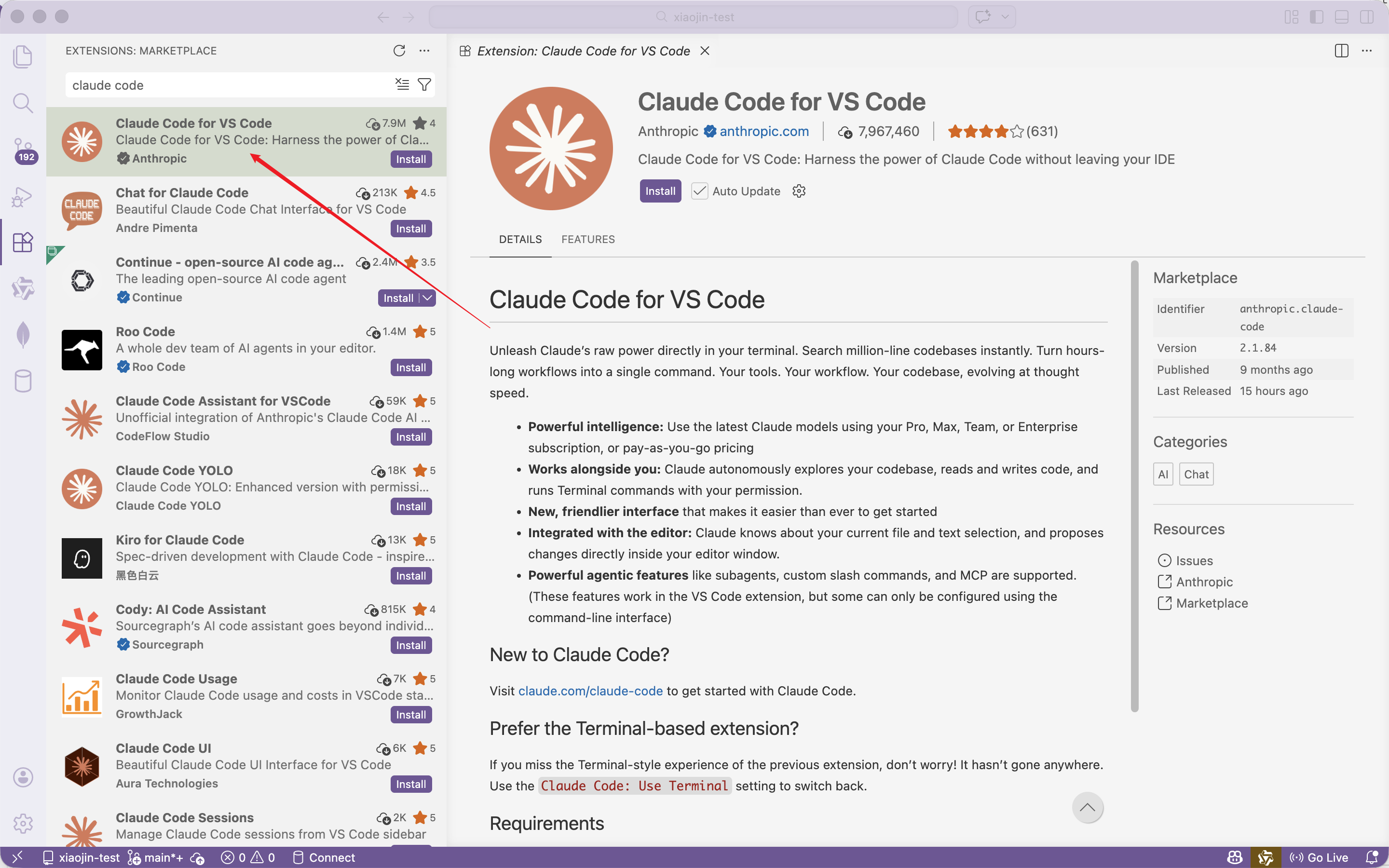
Task: Toggle the bottom panel layout button
Action: click(x=1341, y=17)
